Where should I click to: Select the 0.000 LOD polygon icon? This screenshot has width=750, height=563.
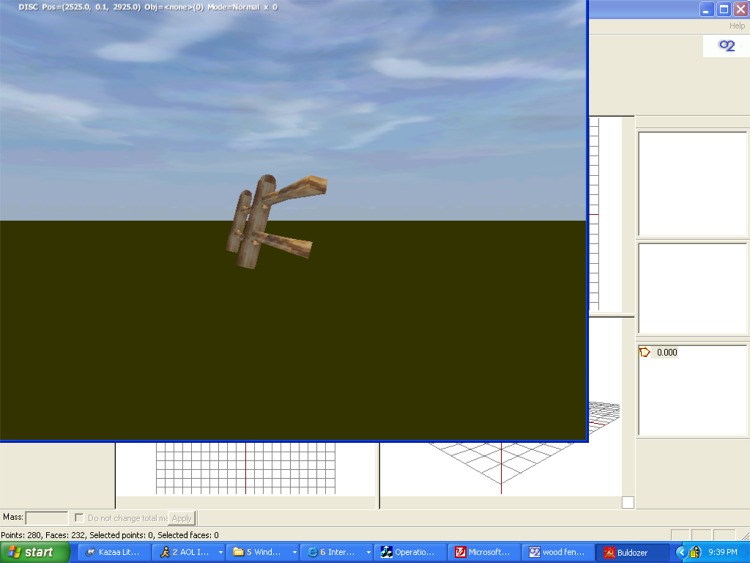point(645,352)
